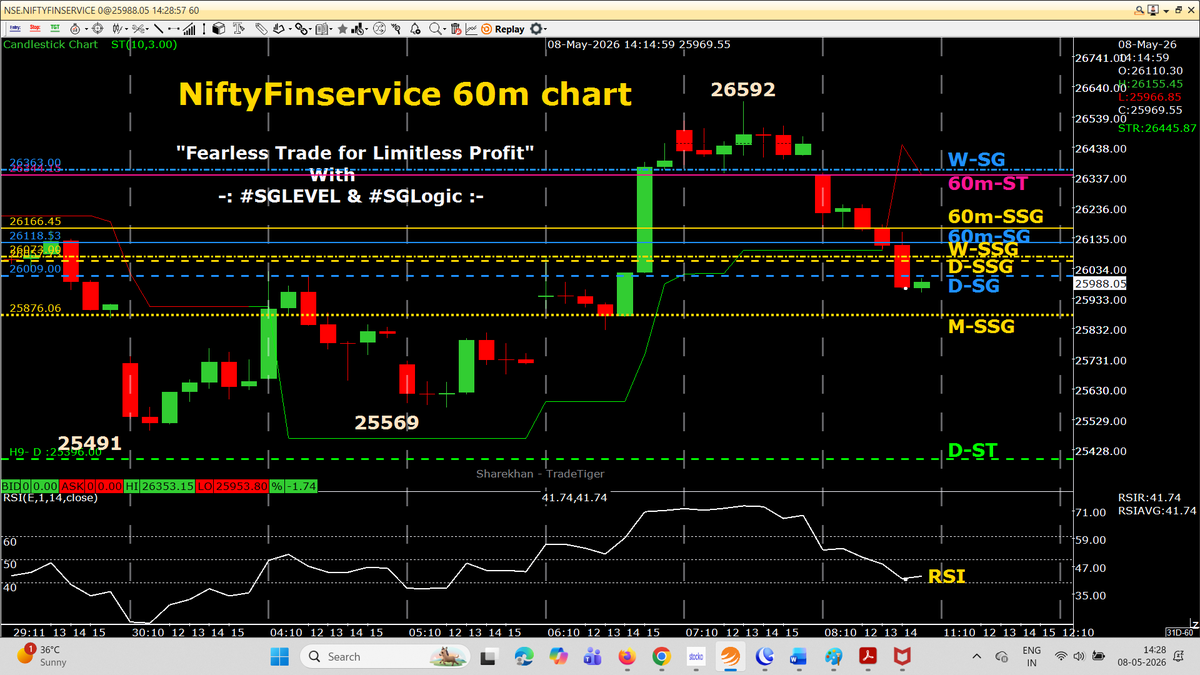Screen dimensions: 1200x675
Task: Click the eraser/tag icon in toolbar
Action: (260, 29)
